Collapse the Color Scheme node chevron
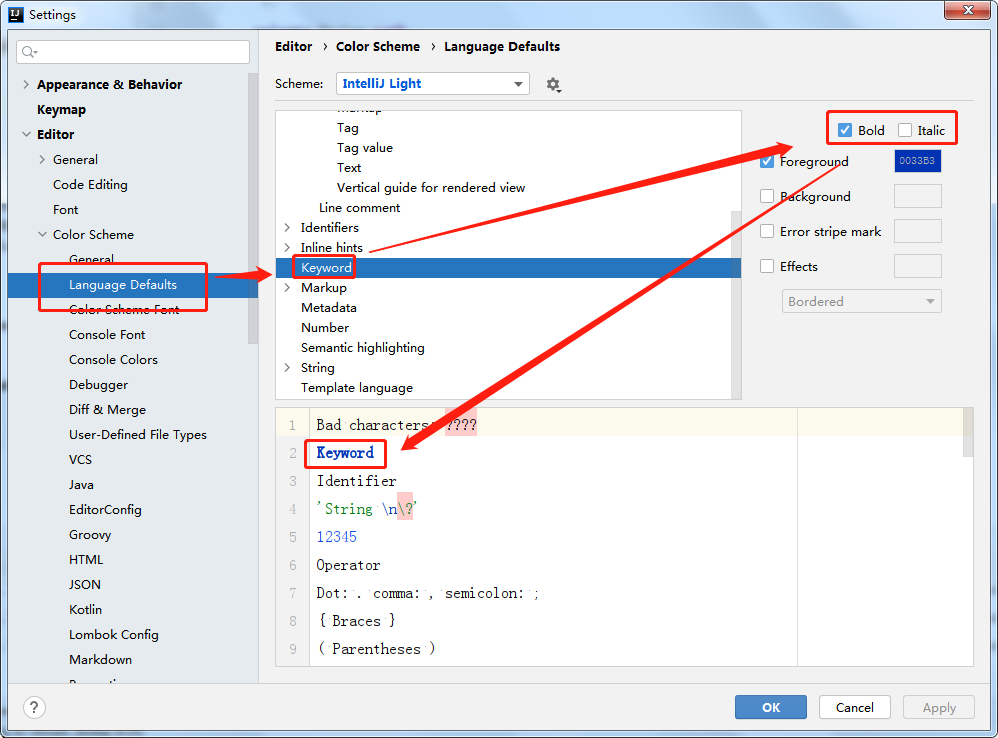 42,235
